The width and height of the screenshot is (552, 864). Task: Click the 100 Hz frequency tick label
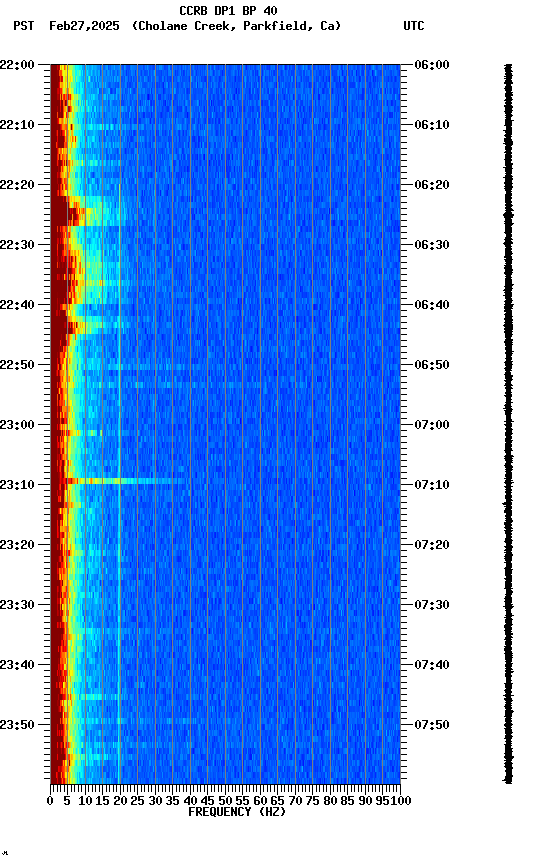401,801
